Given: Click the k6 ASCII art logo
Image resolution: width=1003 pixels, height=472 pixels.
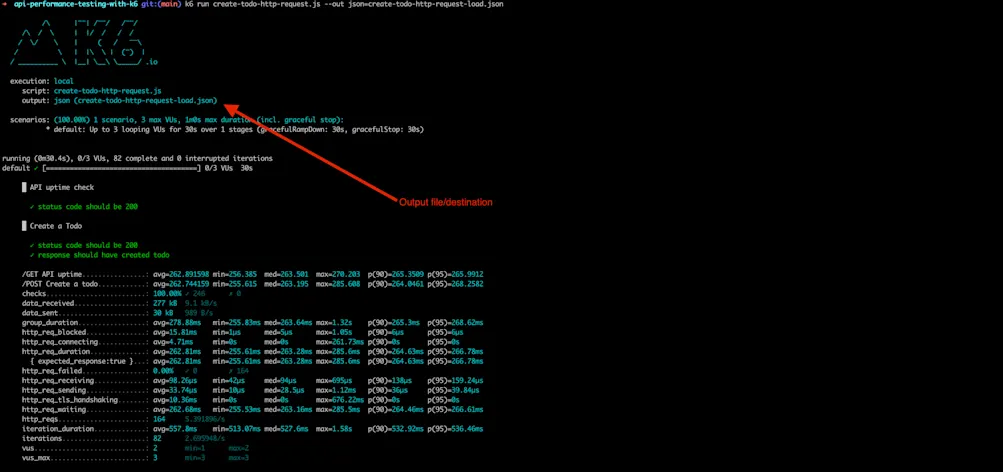Looking at the screenshot, I should click(83, 43).
